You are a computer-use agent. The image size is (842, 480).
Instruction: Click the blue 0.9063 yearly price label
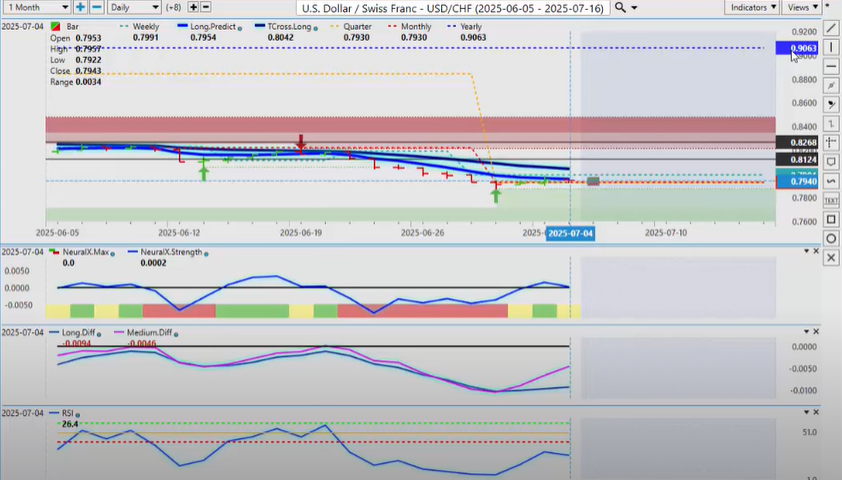pos(802,48)
